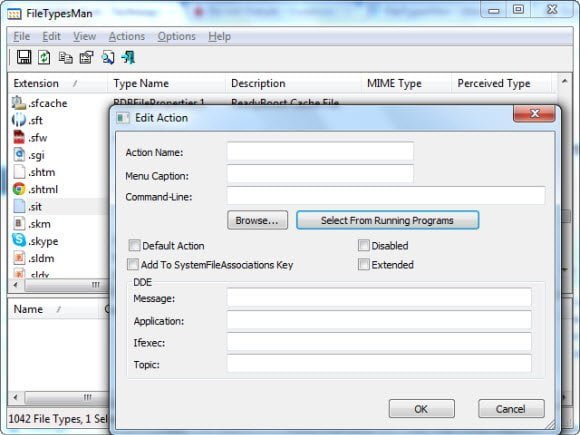
Task: Select the .shtml Chrome icon
Action: point(18,189)
